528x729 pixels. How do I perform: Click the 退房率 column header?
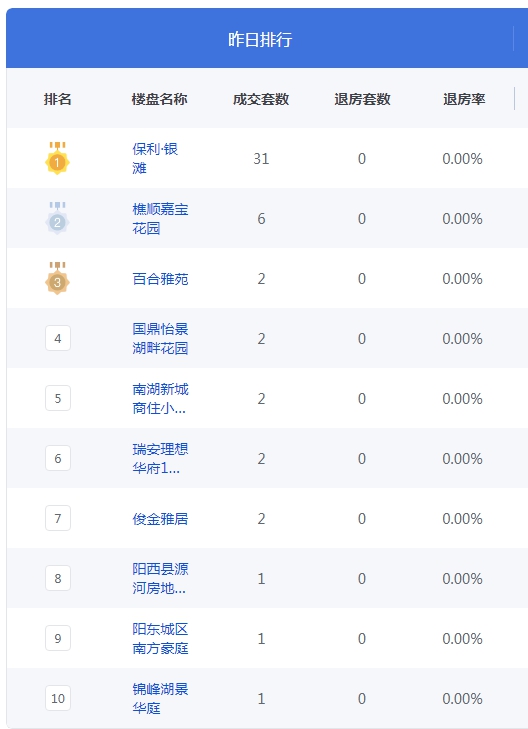pyautogui.click(x=464, y=99)
